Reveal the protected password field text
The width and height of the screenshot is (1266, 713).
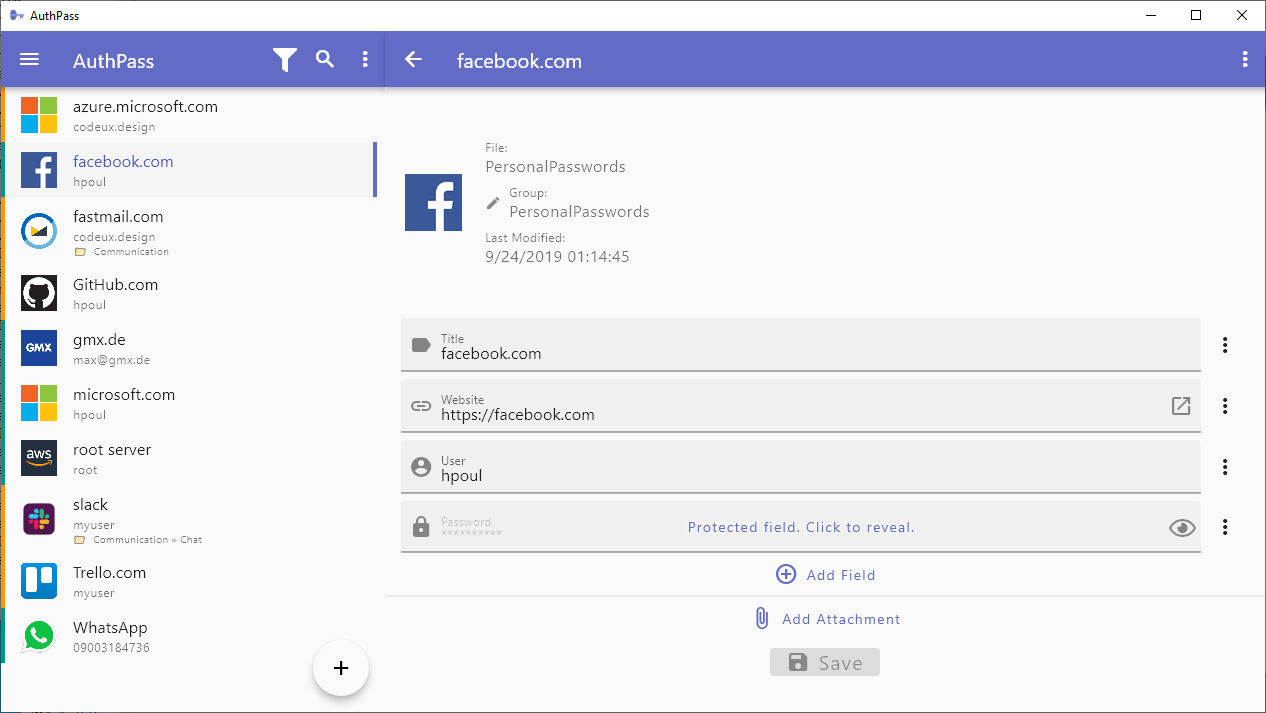tap(801, 527)
